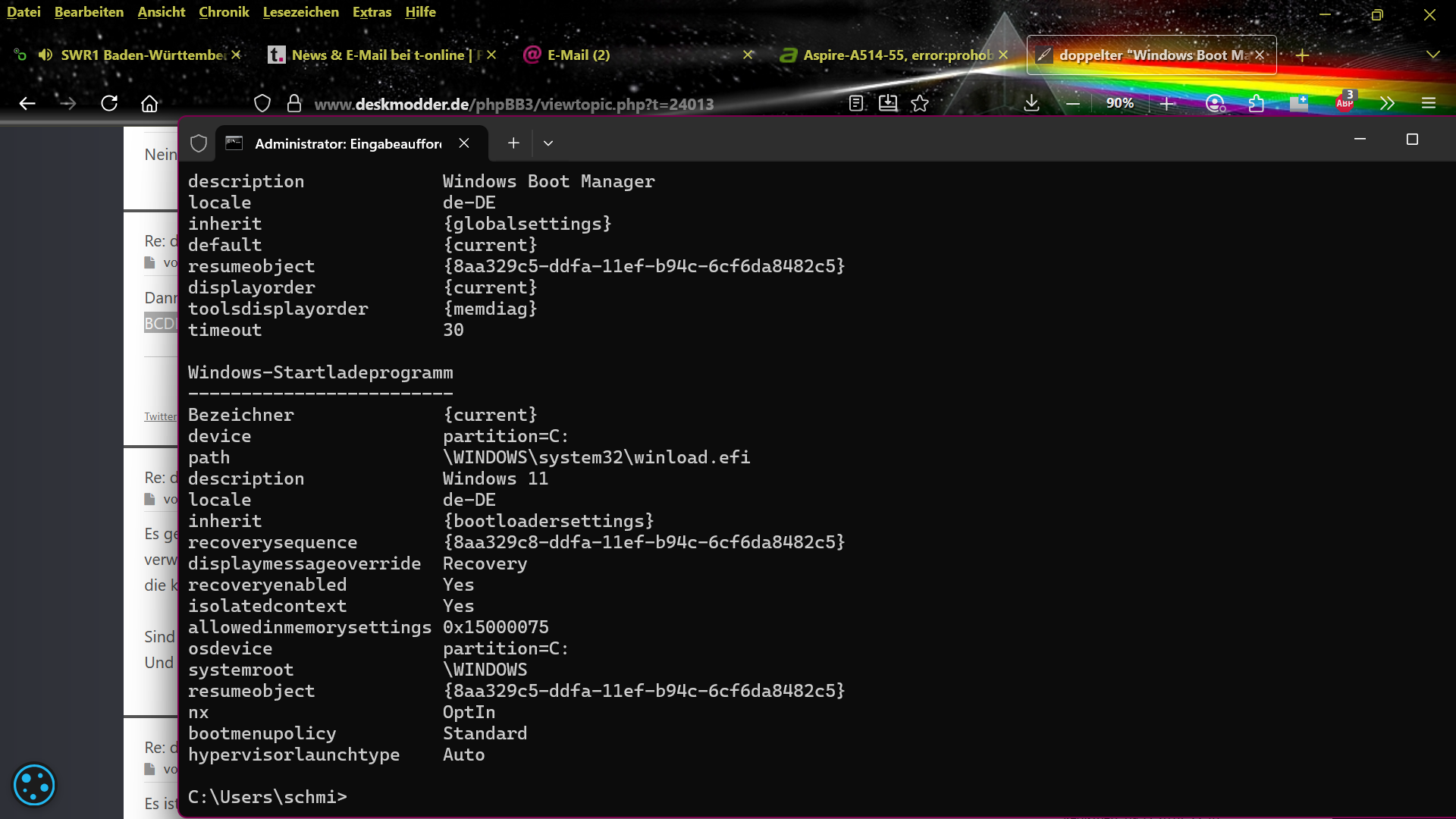Toggle reader view icon in address bar

click(x=856, y=103)
